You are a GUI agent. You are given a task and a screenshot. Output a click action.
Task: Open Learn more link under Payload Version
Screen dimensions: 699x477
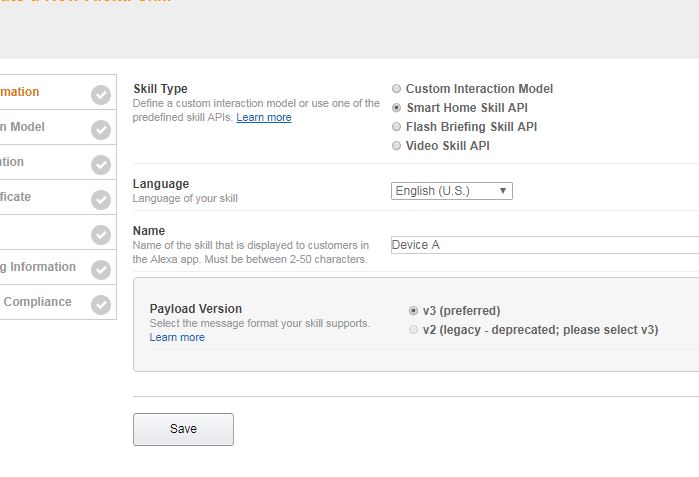177,337
